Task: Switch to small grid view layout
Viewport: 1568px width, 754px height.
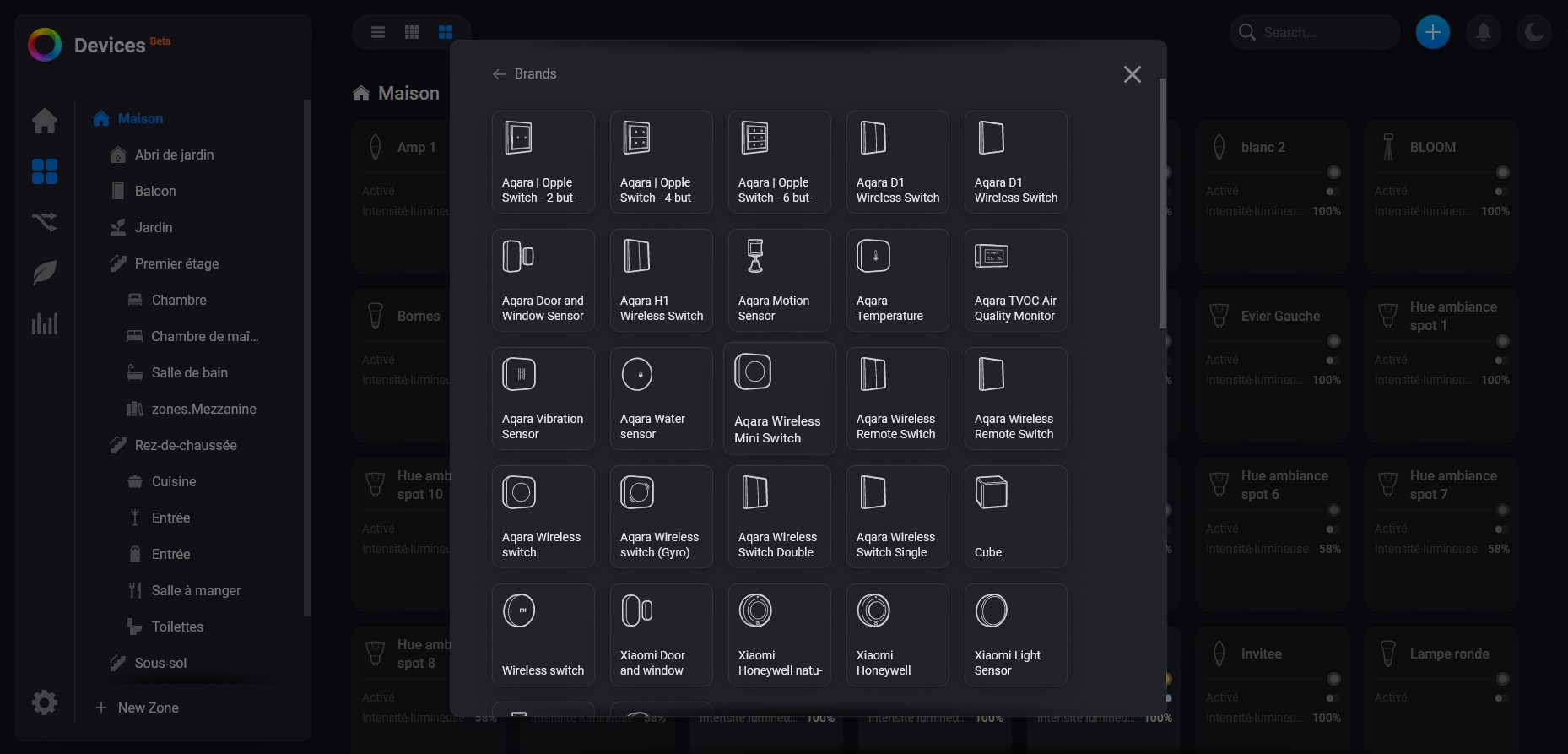Action: pos(412,32)
